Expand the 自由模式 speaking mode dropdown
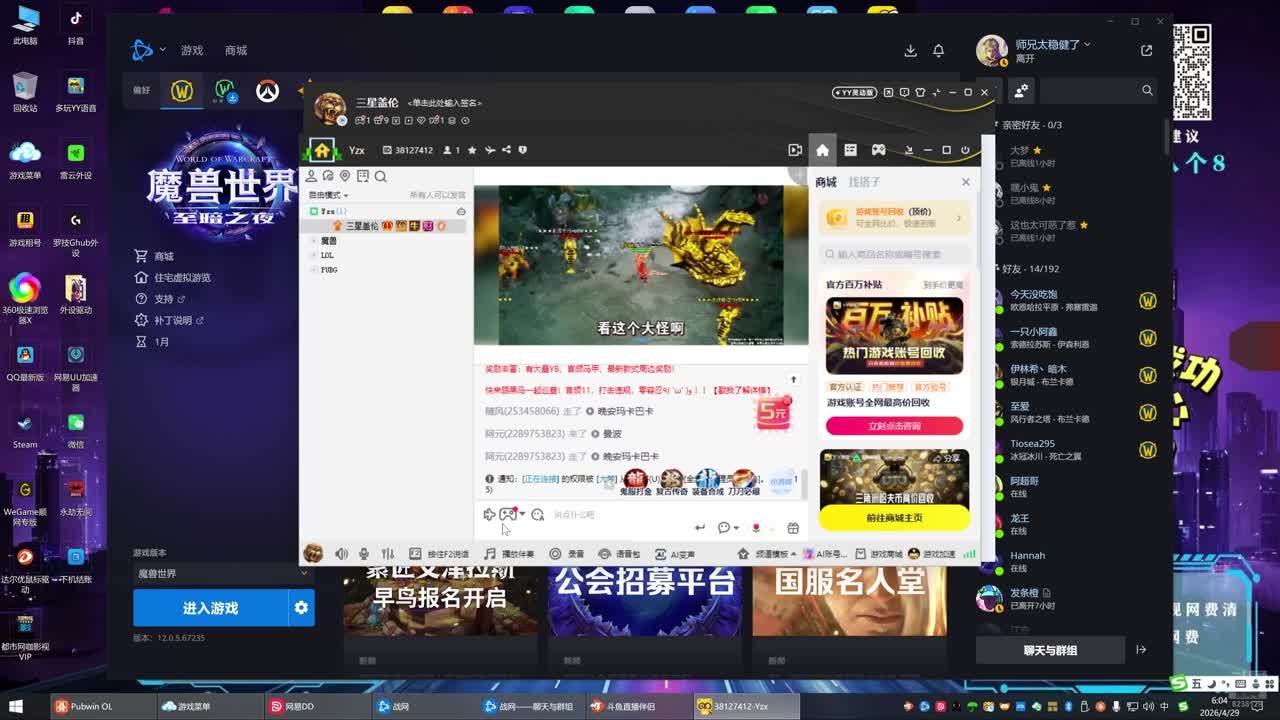 coord(329,195)
